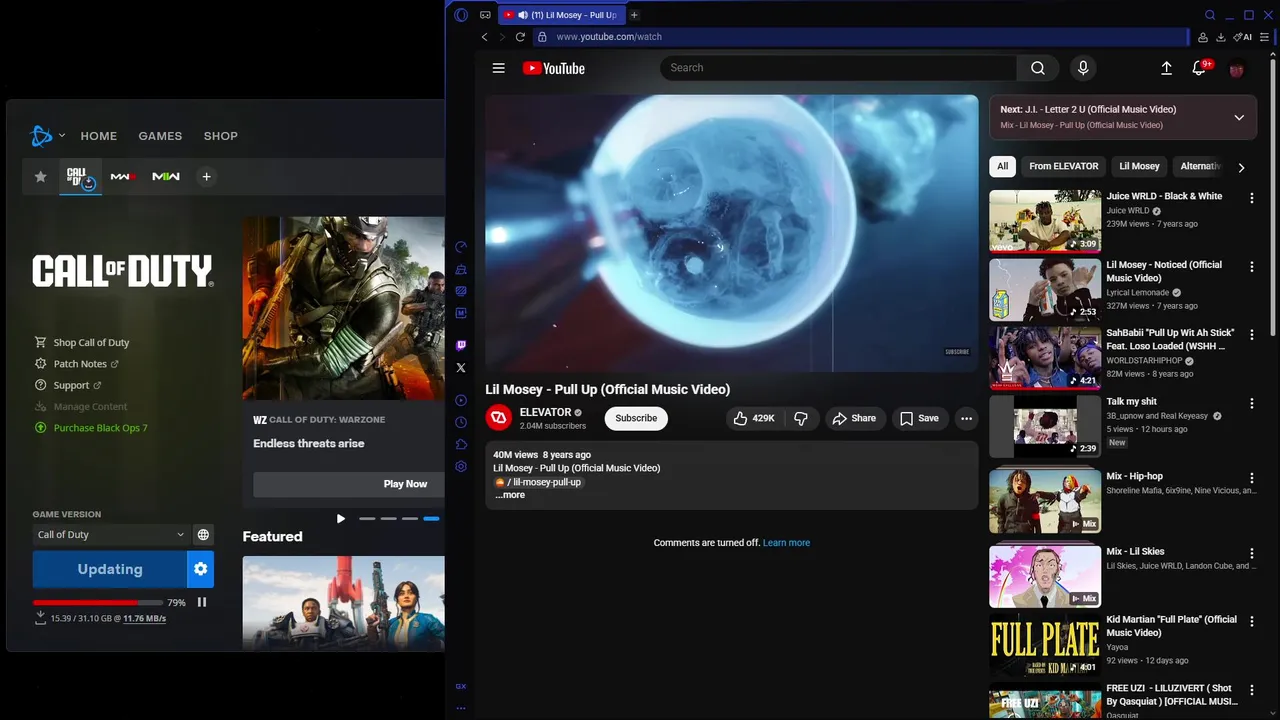Open Opera AI assistant icon
Screen dimensions: 1280x720
[x=1243, y=37]
